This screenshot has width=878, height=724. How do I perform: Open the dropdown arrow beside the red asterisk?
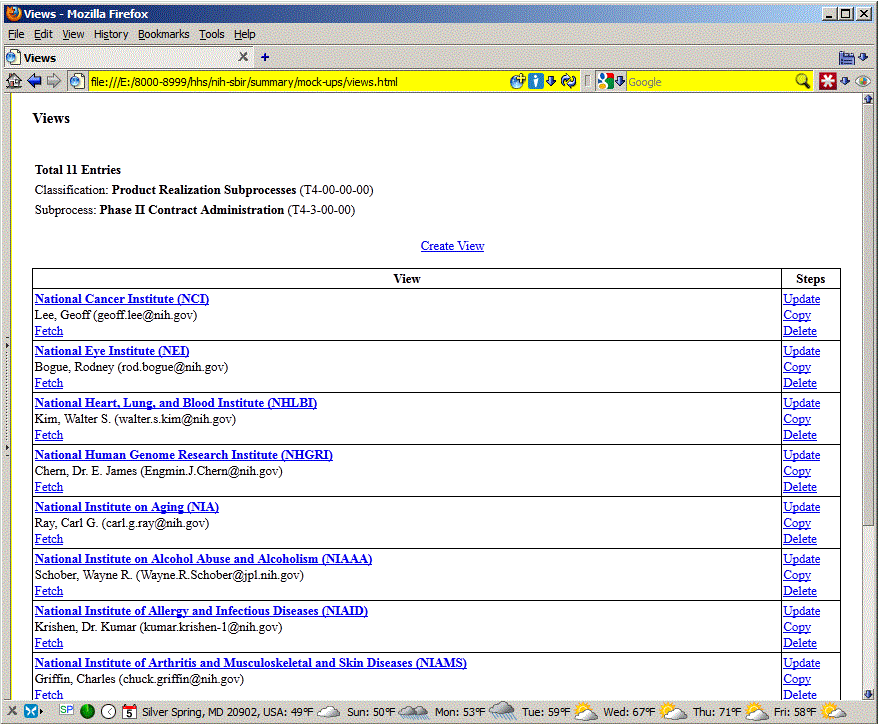click(x=845, y=81)
